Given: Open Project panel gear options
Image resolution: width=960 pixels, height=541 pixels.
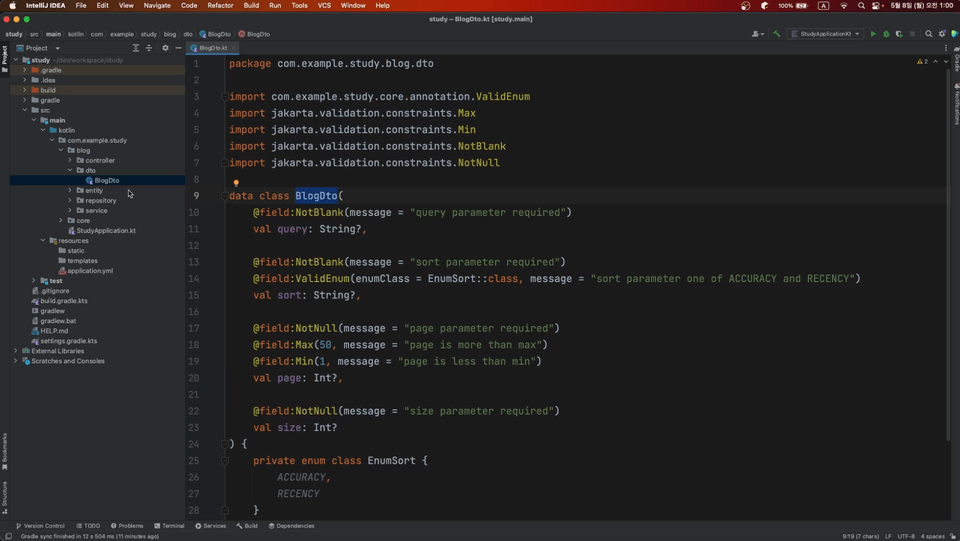Looking at the screenshot, I should click(x=165, y=48).
